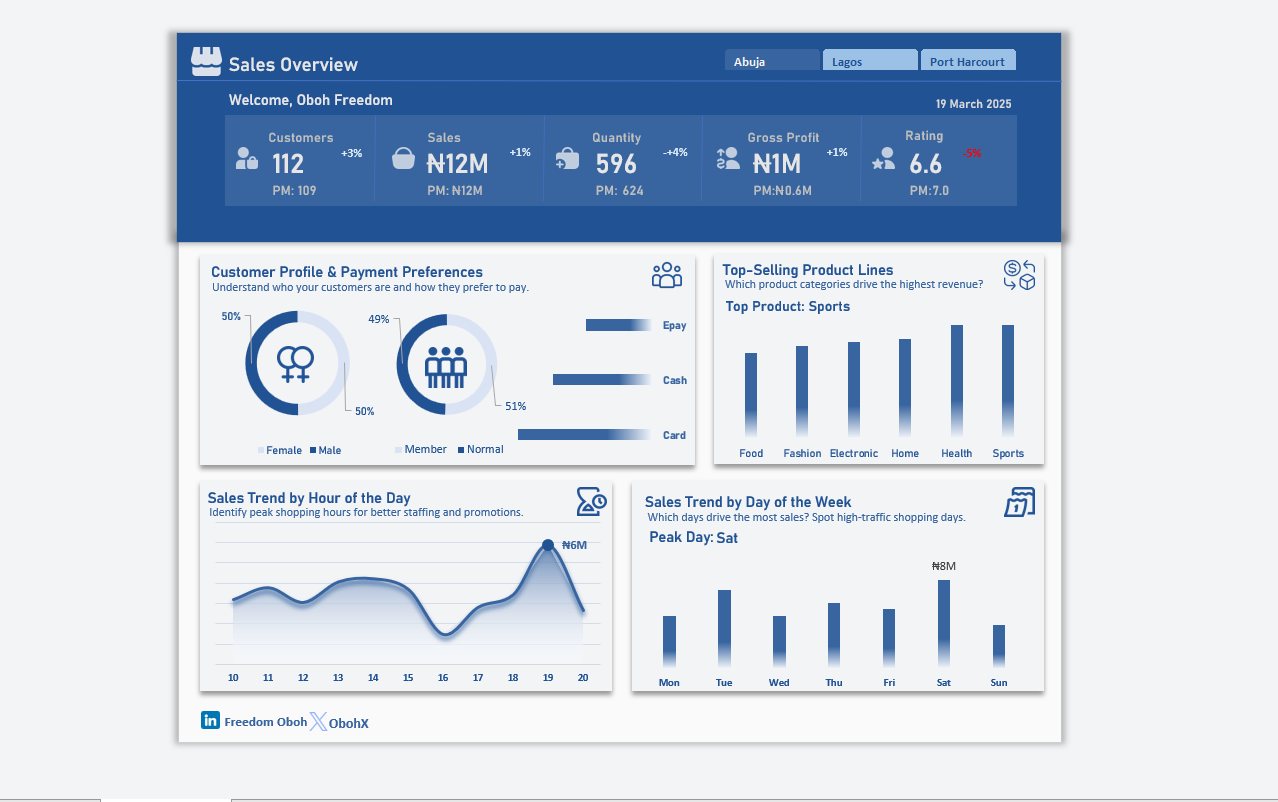Switch to the Lagos tab
Screen dimensions: 1278x802
tap(870, 60)
